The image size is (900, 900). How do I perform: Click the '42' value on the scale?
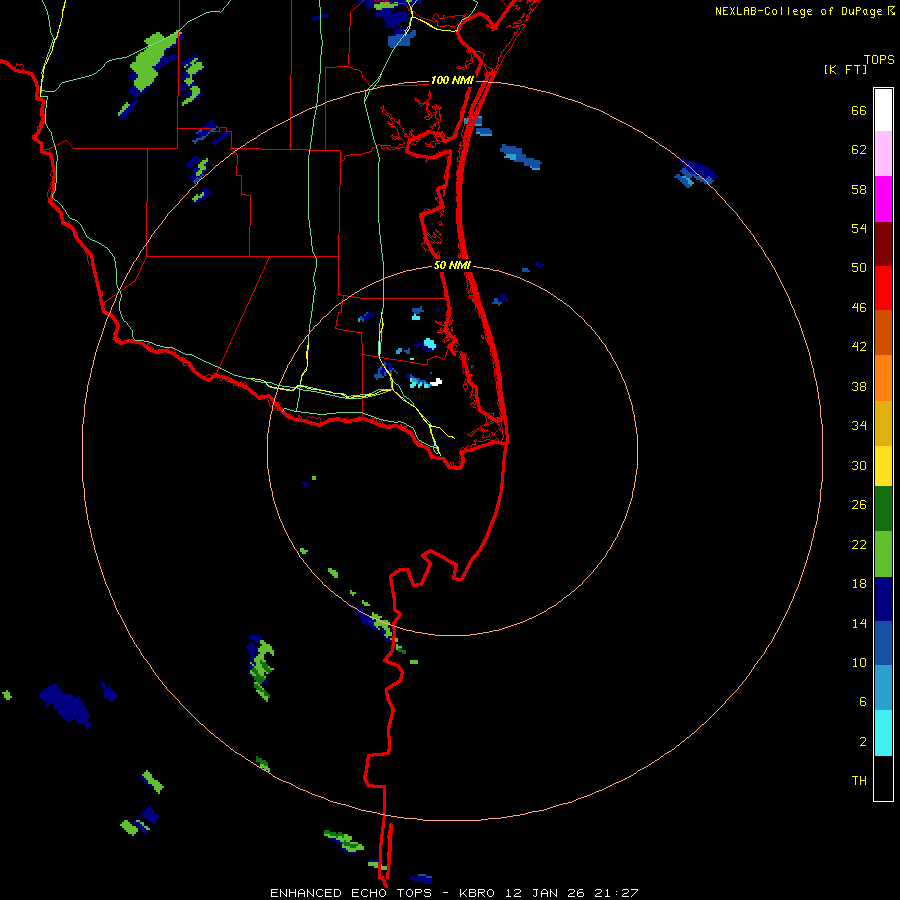[859, 347]
